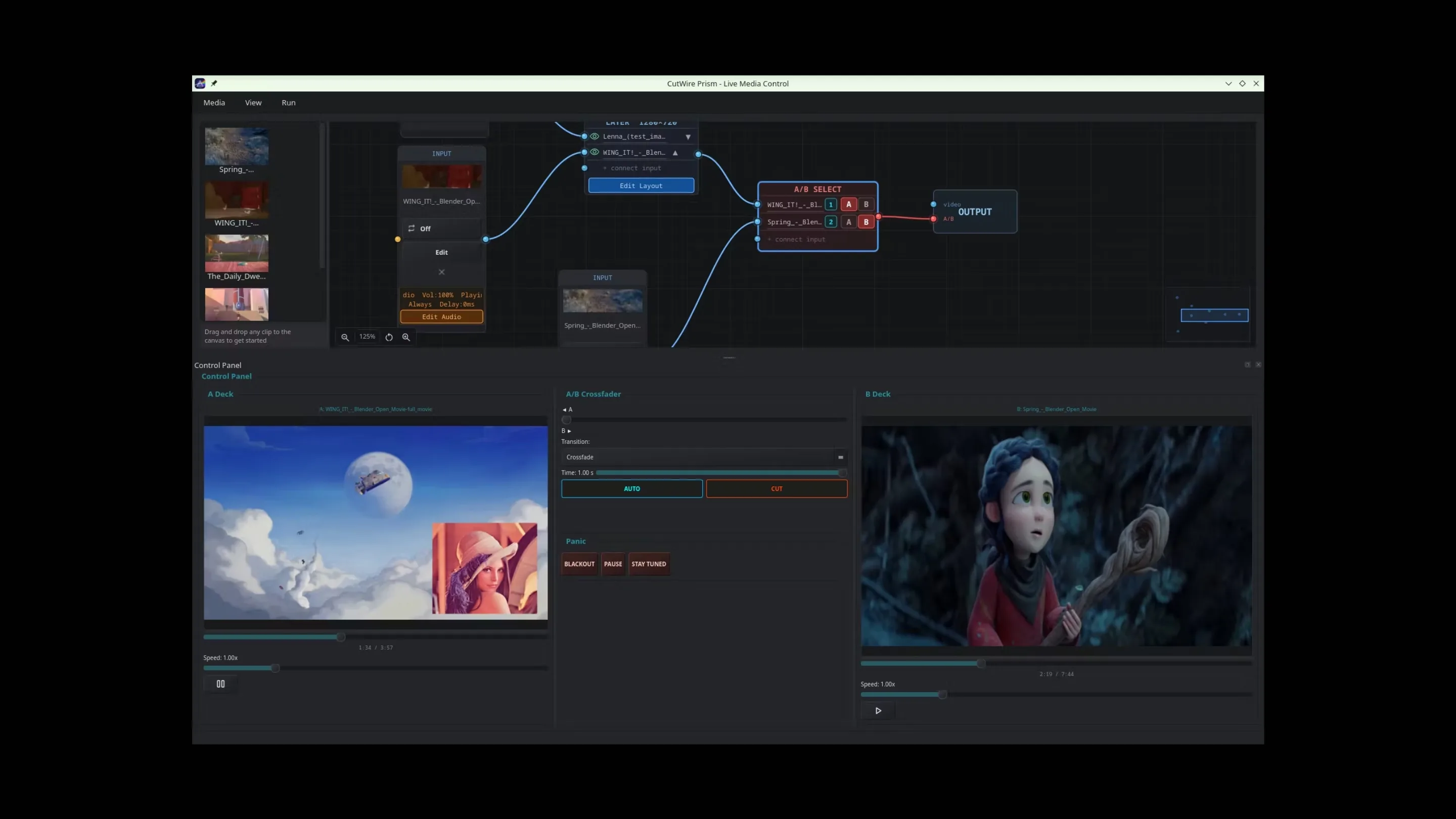The image size is (1456, 819).
Task: Click the pin window icon in titlebar
Action: tap(214, 83)
